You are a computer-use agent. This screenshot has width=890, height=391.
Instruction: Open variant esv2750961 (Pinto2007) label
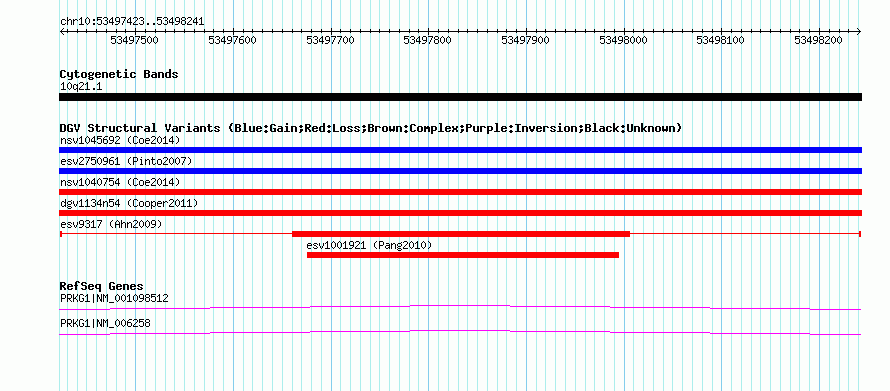126,161
